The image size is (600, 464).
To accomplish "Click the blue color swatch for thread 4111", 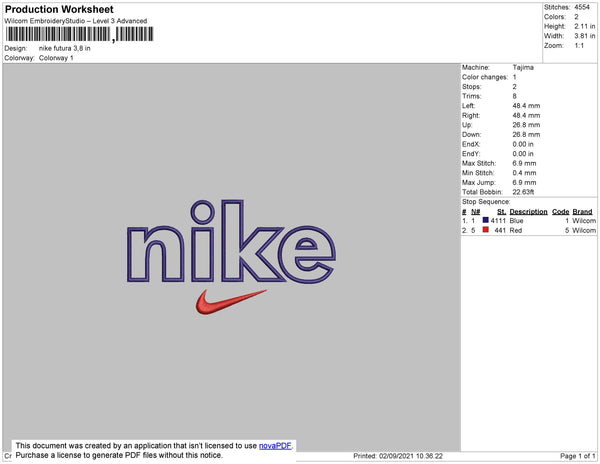I will tap(486, 220).
